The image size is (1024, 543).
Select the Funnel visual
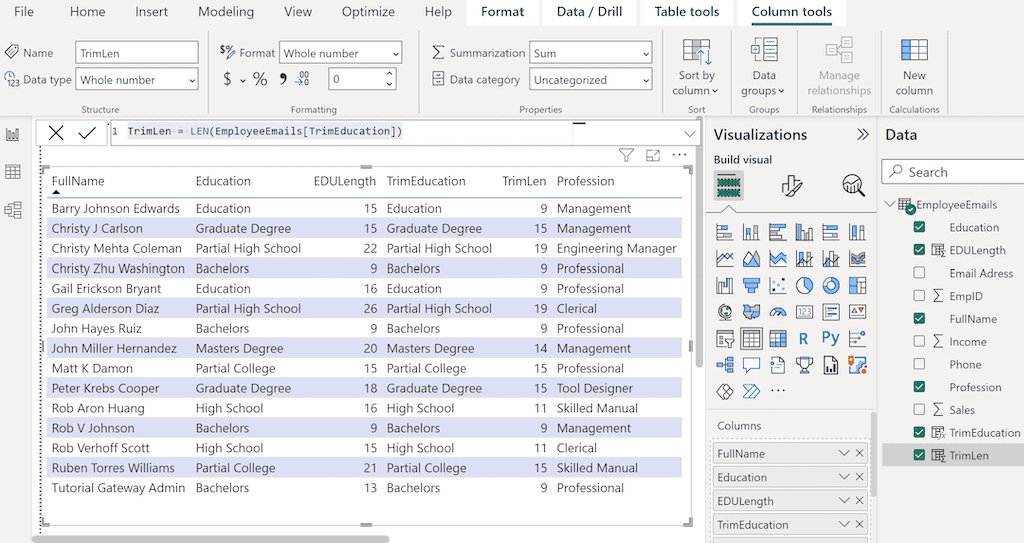click(x=751, y=286)
